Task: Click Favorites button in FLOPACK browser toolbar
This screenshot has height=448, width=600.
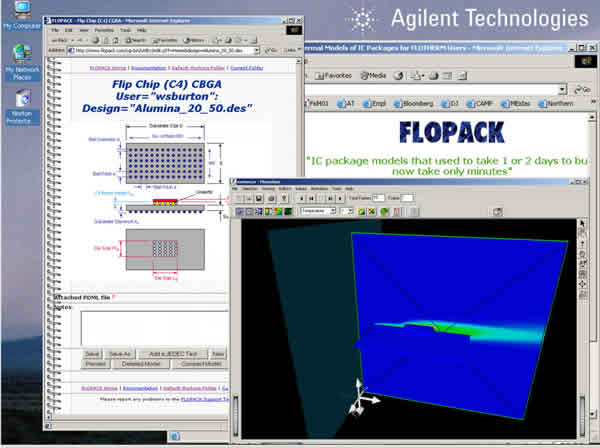Action: pos(165,40)
